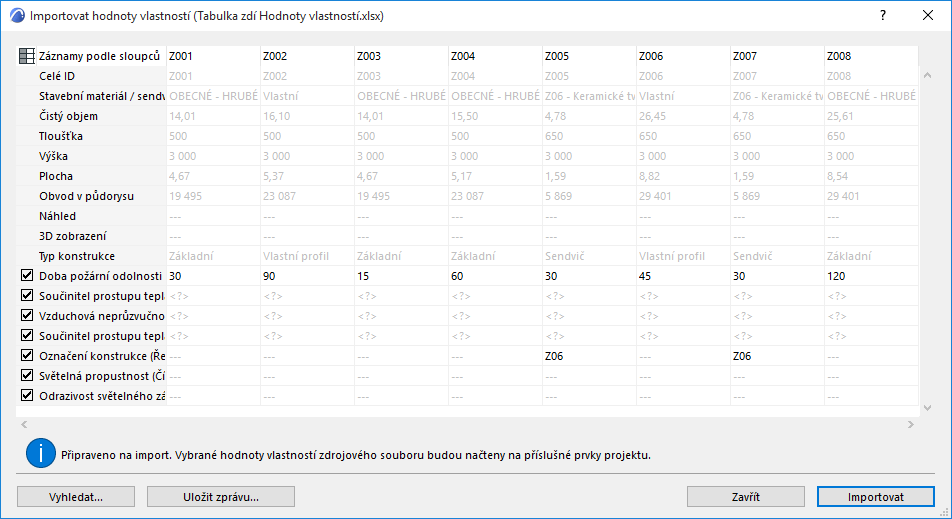Viewport: 952px width, 519px height.
Task: Click the horizontal scrollbar right arrow
Action: tap(911, 425)
